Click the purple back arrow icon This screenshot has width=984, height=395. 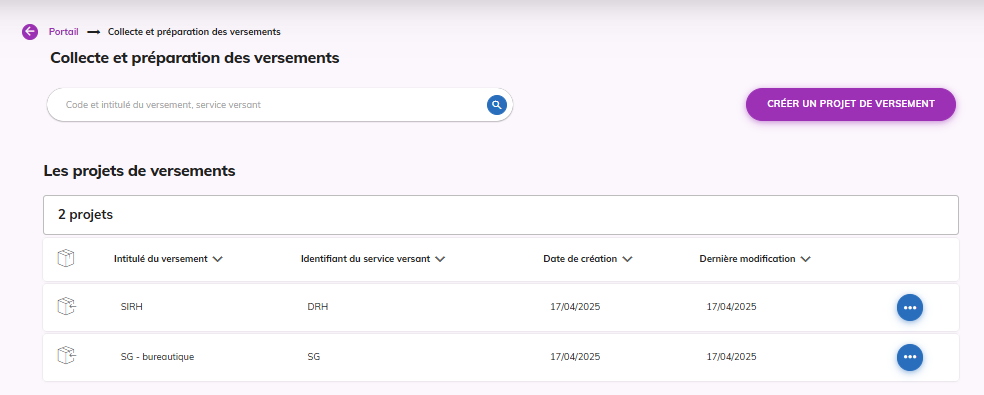[30, 31]
